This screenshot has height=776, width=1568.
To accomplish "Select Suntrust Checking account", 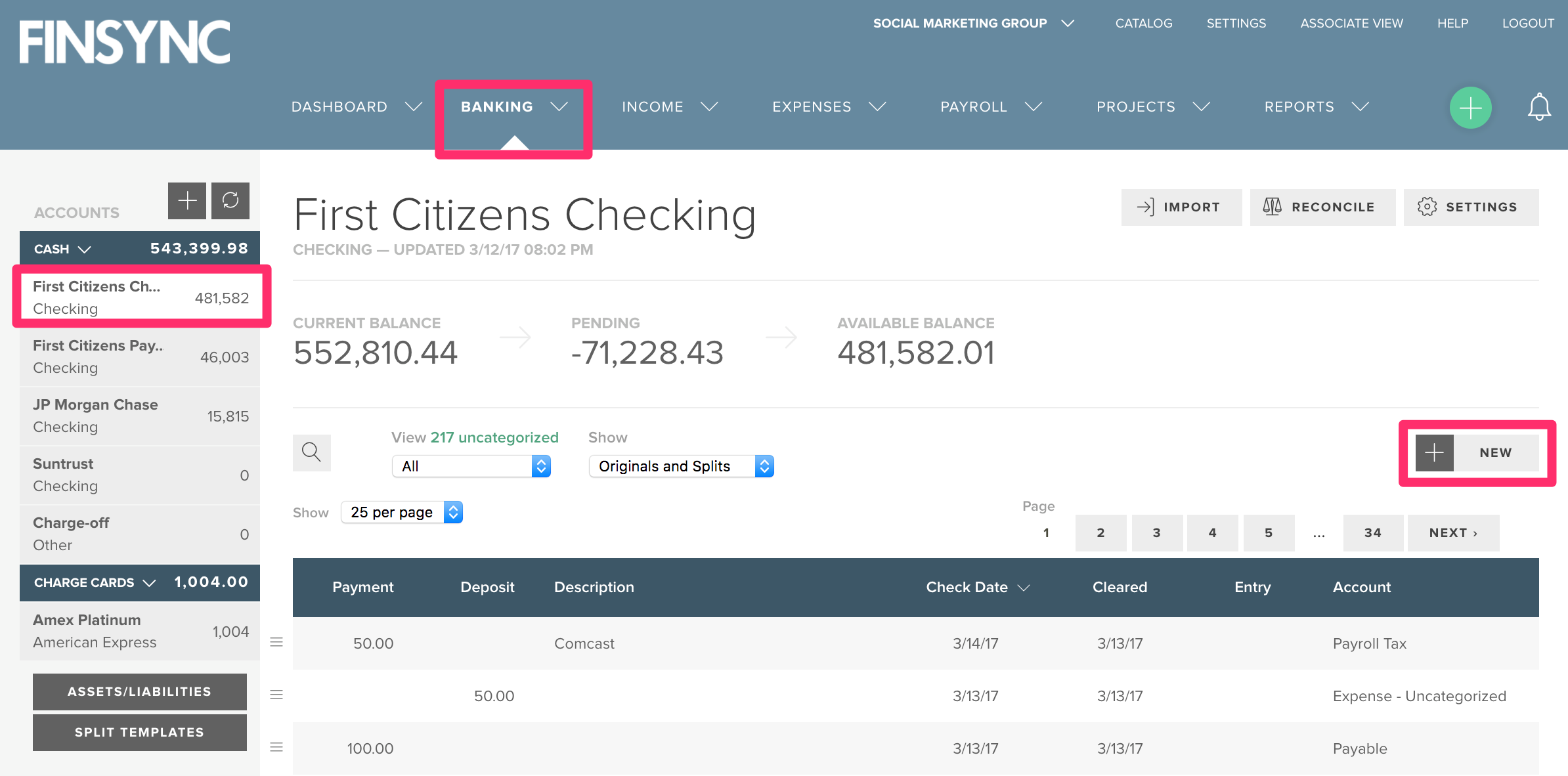I will tap(141, 475).
